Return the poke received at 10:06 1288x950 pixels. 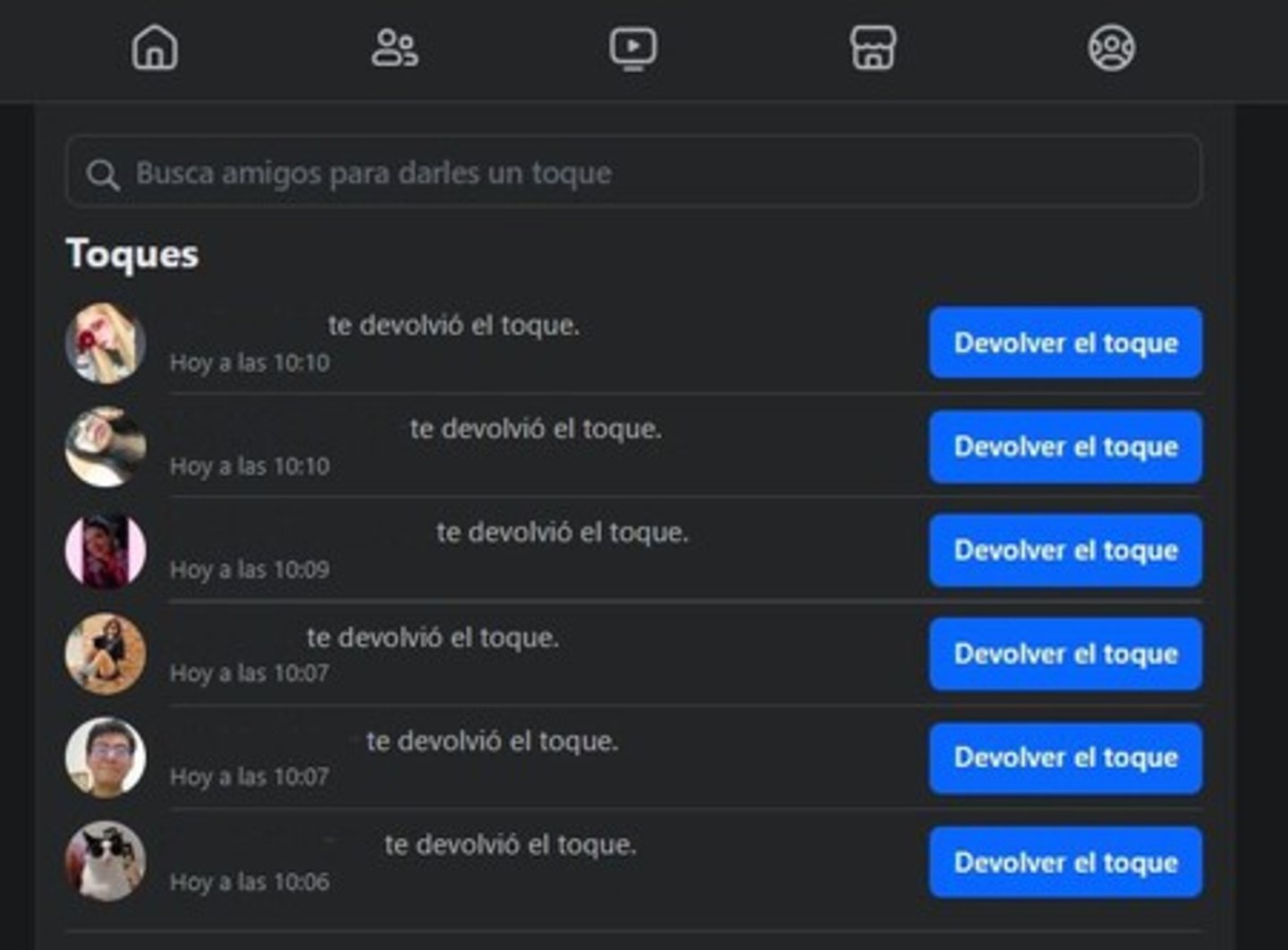1064,861
